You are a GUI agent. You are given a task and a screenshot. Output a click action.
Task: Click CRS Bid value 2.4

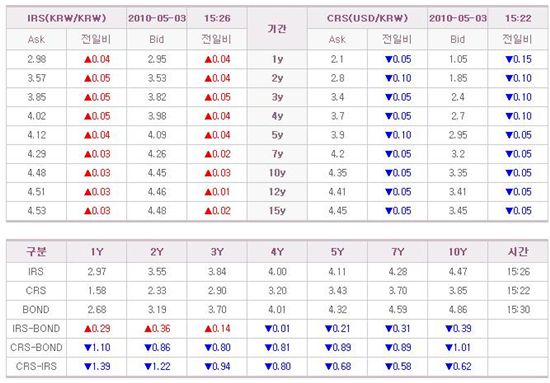pyautogui.click(x=458, y=97)
